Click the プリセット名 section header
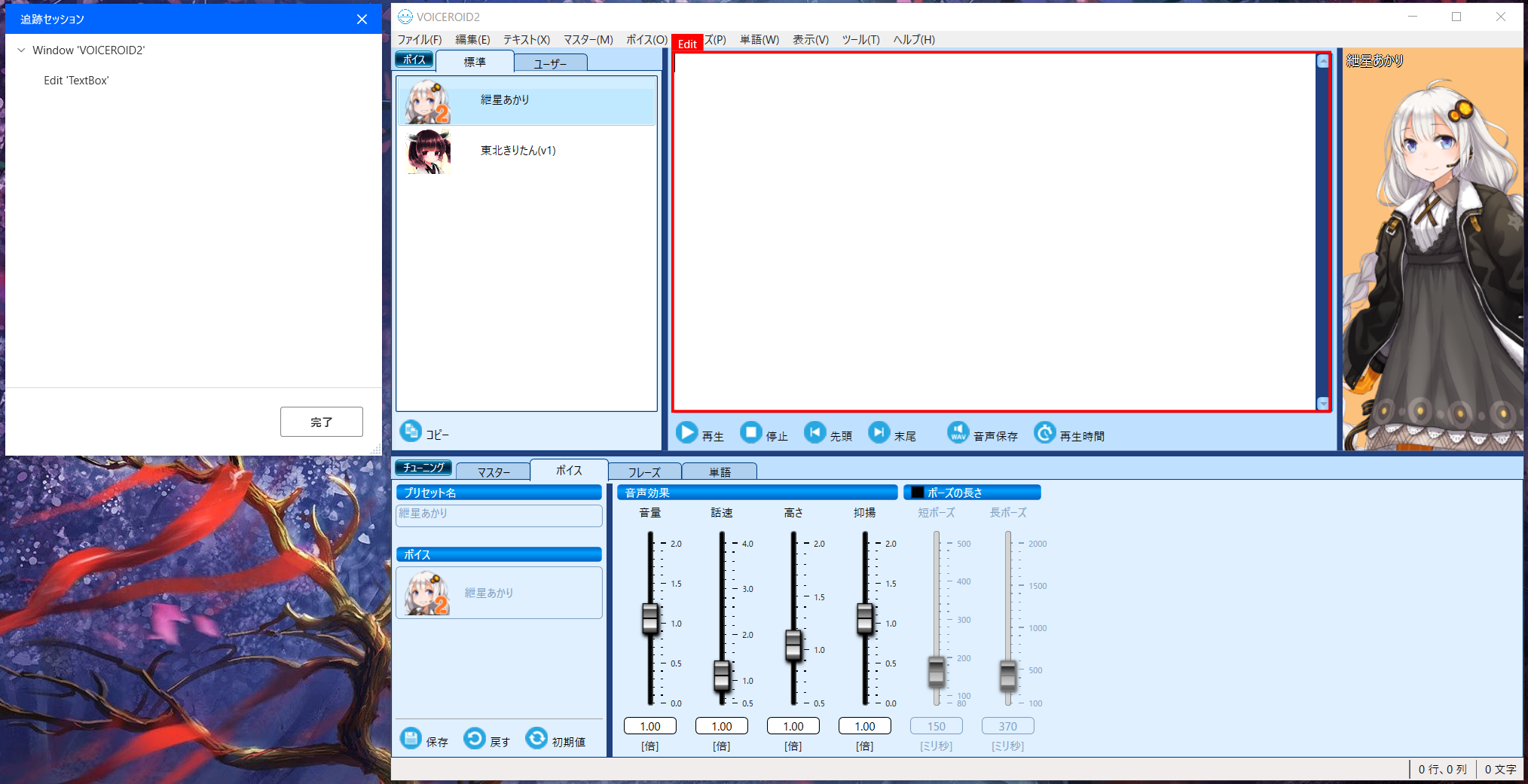 click(x=499, y=493)
